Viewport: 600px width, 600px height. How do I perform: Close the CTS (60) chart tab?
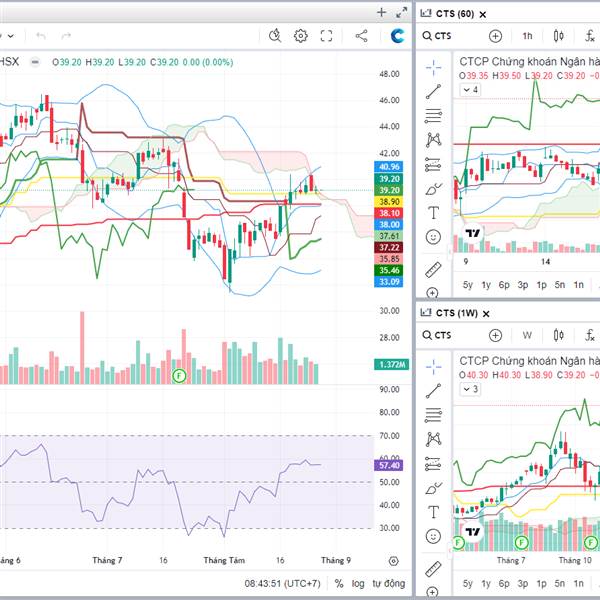pyautogui.click(x=483, y=15)
